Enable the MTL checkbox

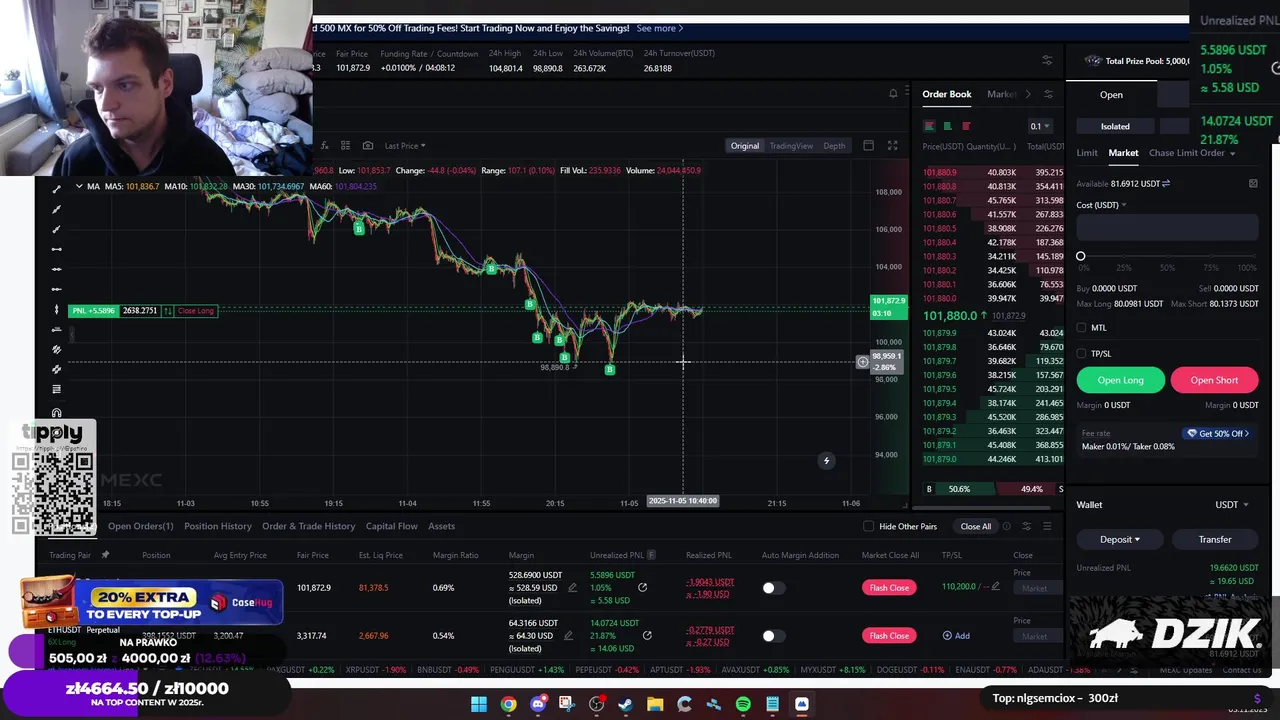coord(1081,328)
